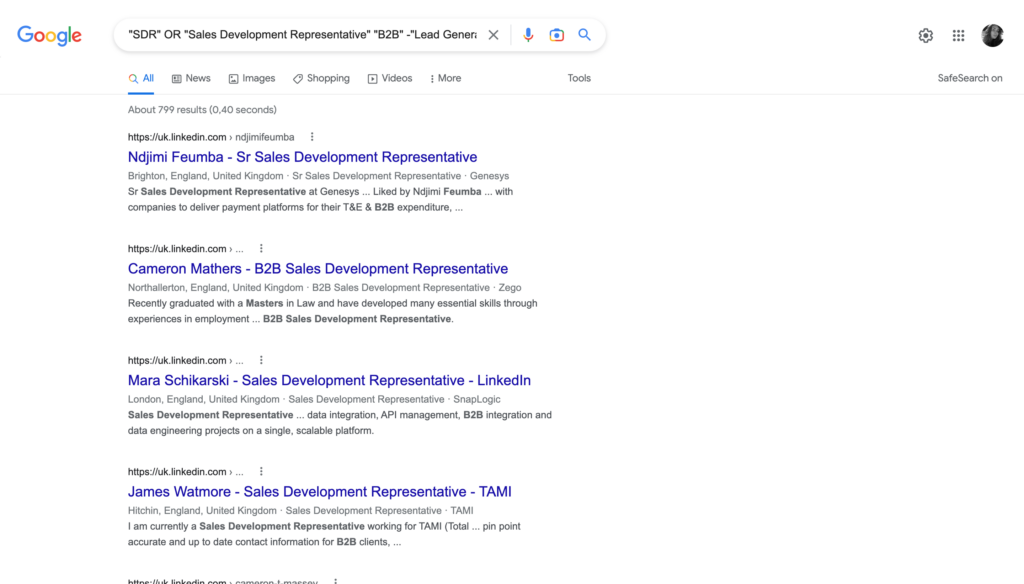Click the account profile avatar

pyautogui.click(x=992, y=34)
